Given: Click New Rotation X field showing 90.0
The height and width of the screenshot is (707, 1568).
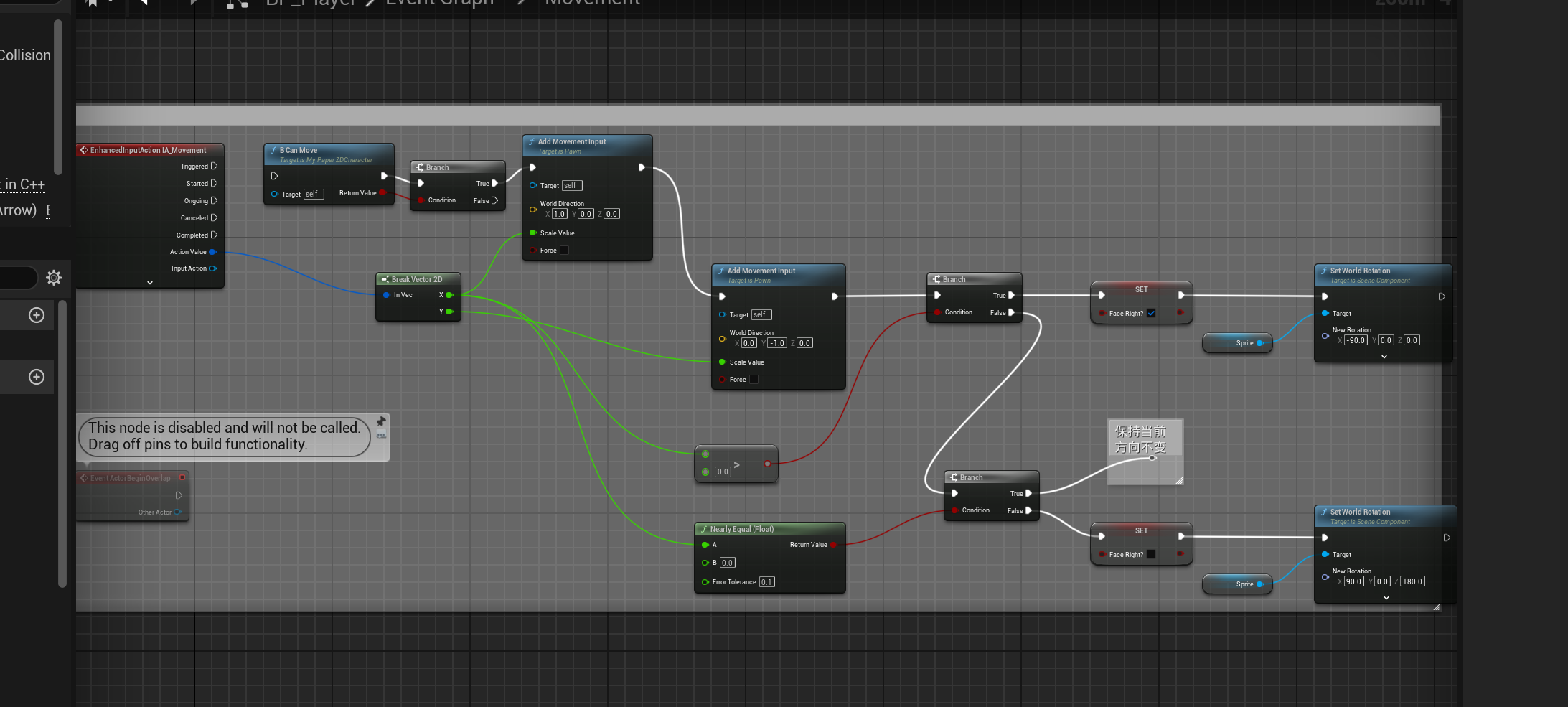Looking at the screenshot, I should (1353, 581).
